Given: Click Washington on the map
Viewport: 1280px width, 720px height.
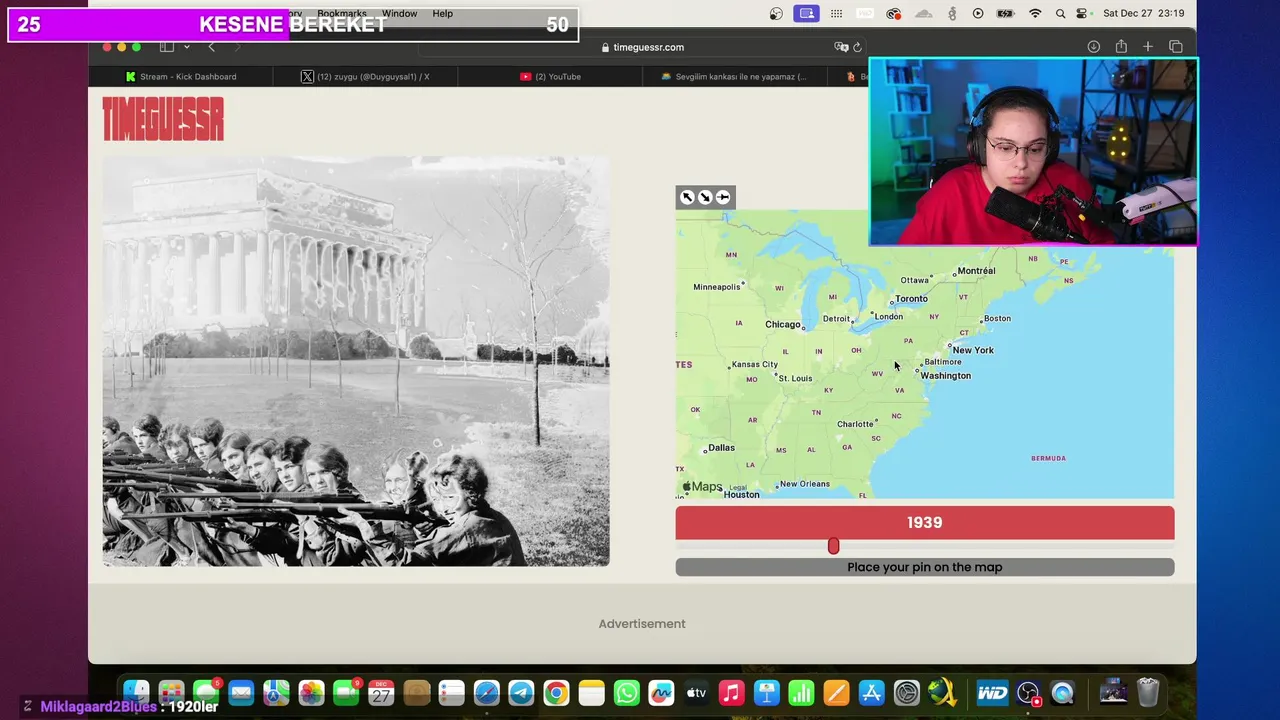Looking at the screenshot, I should pos(945,376).
